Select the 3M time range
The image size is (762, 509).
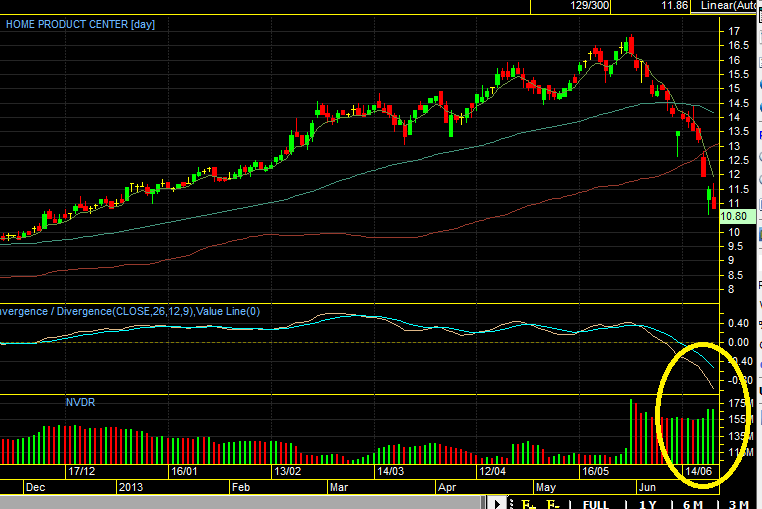click(739, 505)
